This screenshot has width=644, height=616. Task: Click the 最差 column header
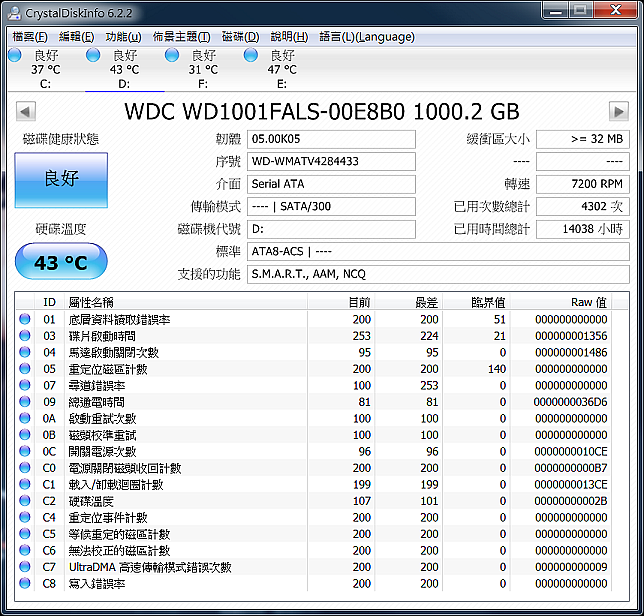[409, 302]
